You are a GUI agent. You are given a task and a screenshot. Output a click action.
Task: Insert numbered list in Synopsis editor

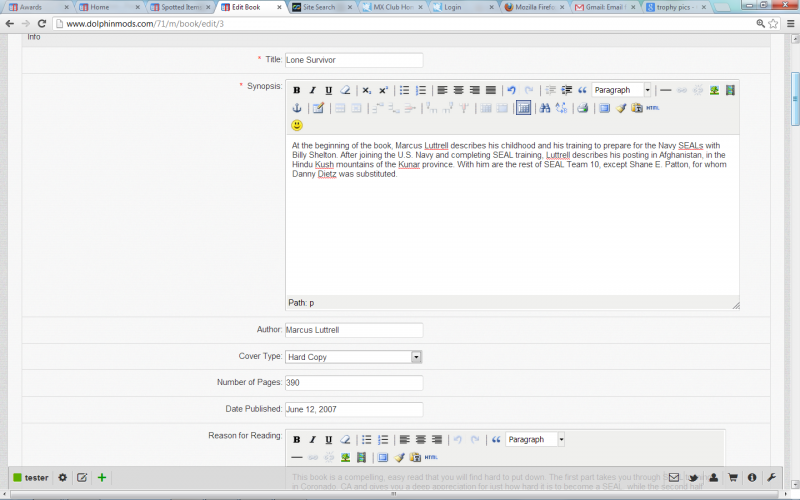click(421, 90)
